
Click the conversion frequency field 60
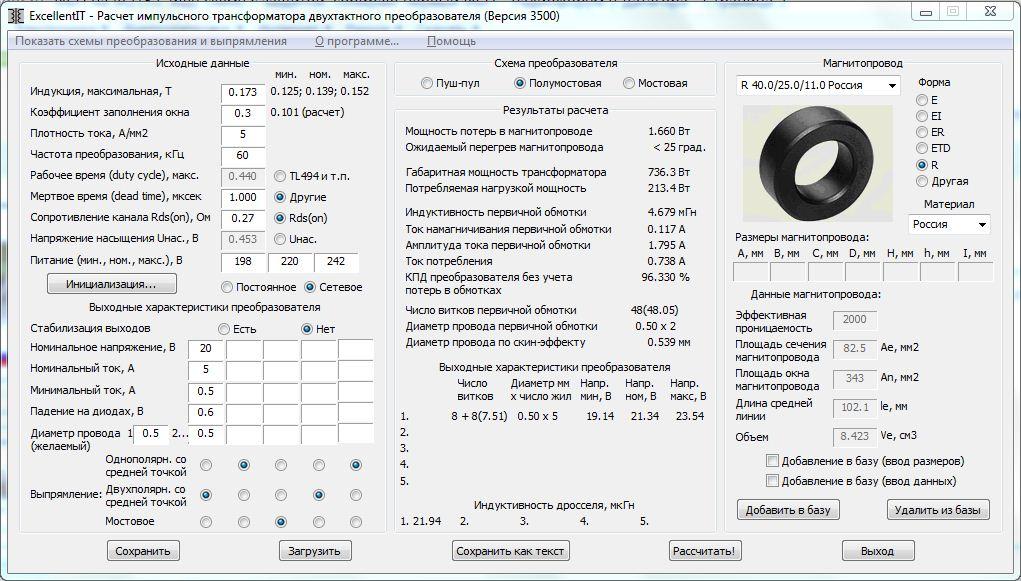(x=243, y=156)
